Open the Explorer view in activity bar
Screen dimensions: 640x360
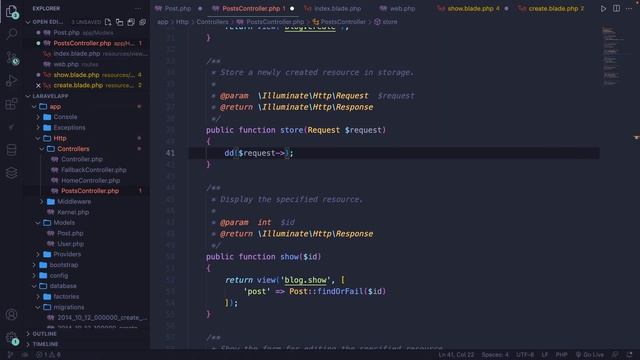(11, 11)
